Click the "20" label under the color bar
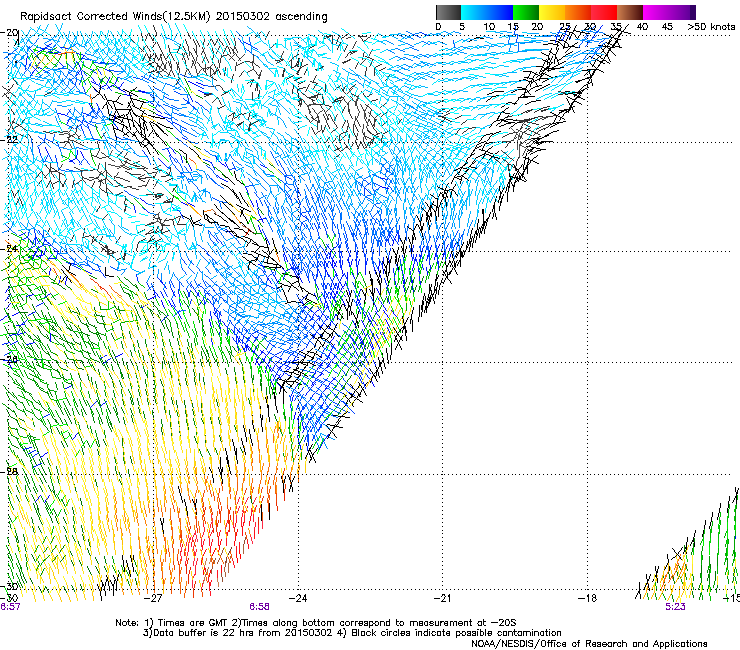Image resolution: width=740 pixels, height=650 pixels. 537,27
